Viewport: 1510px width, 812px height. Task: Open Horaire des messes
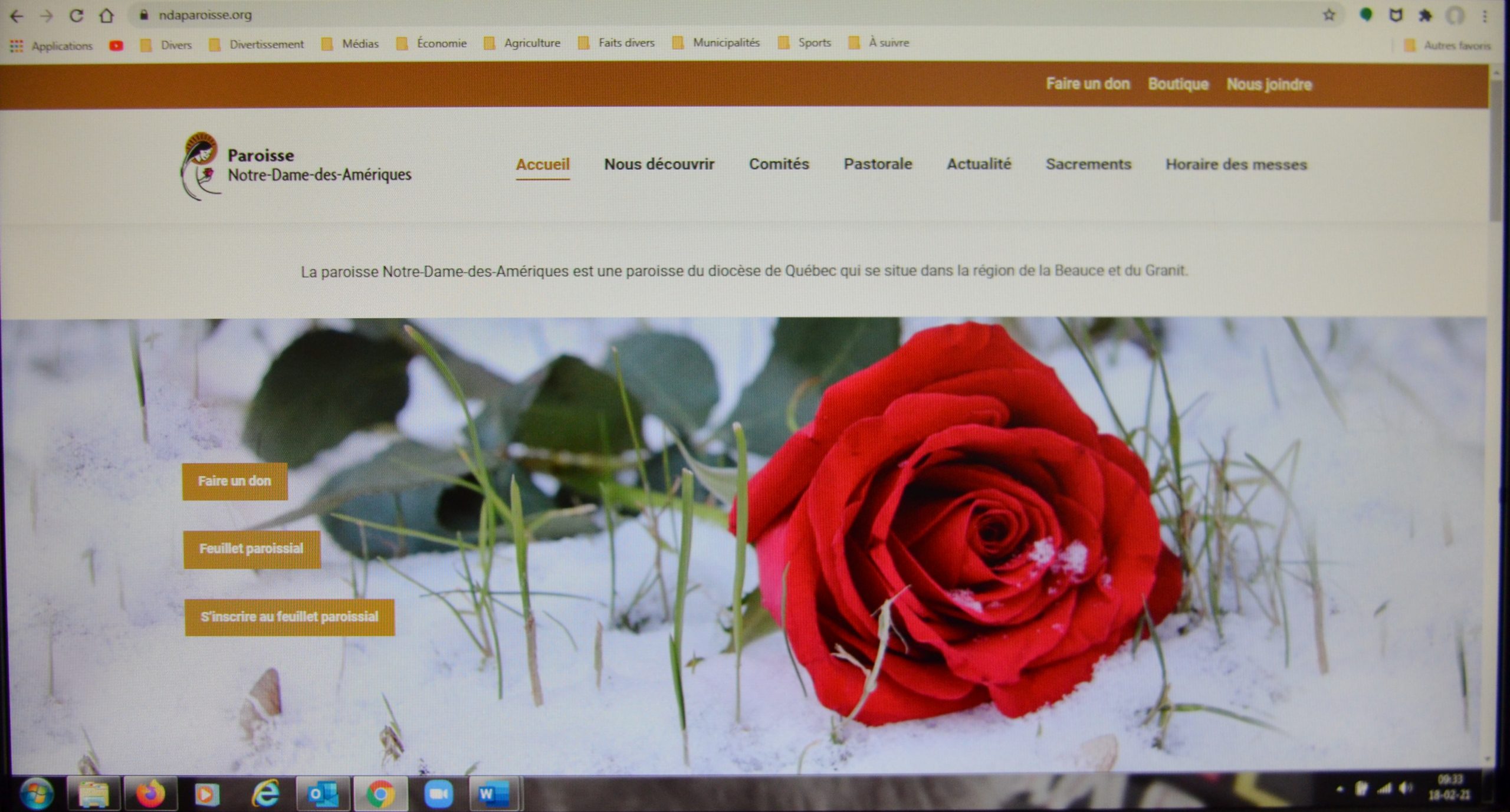(x=1236, y=165)
